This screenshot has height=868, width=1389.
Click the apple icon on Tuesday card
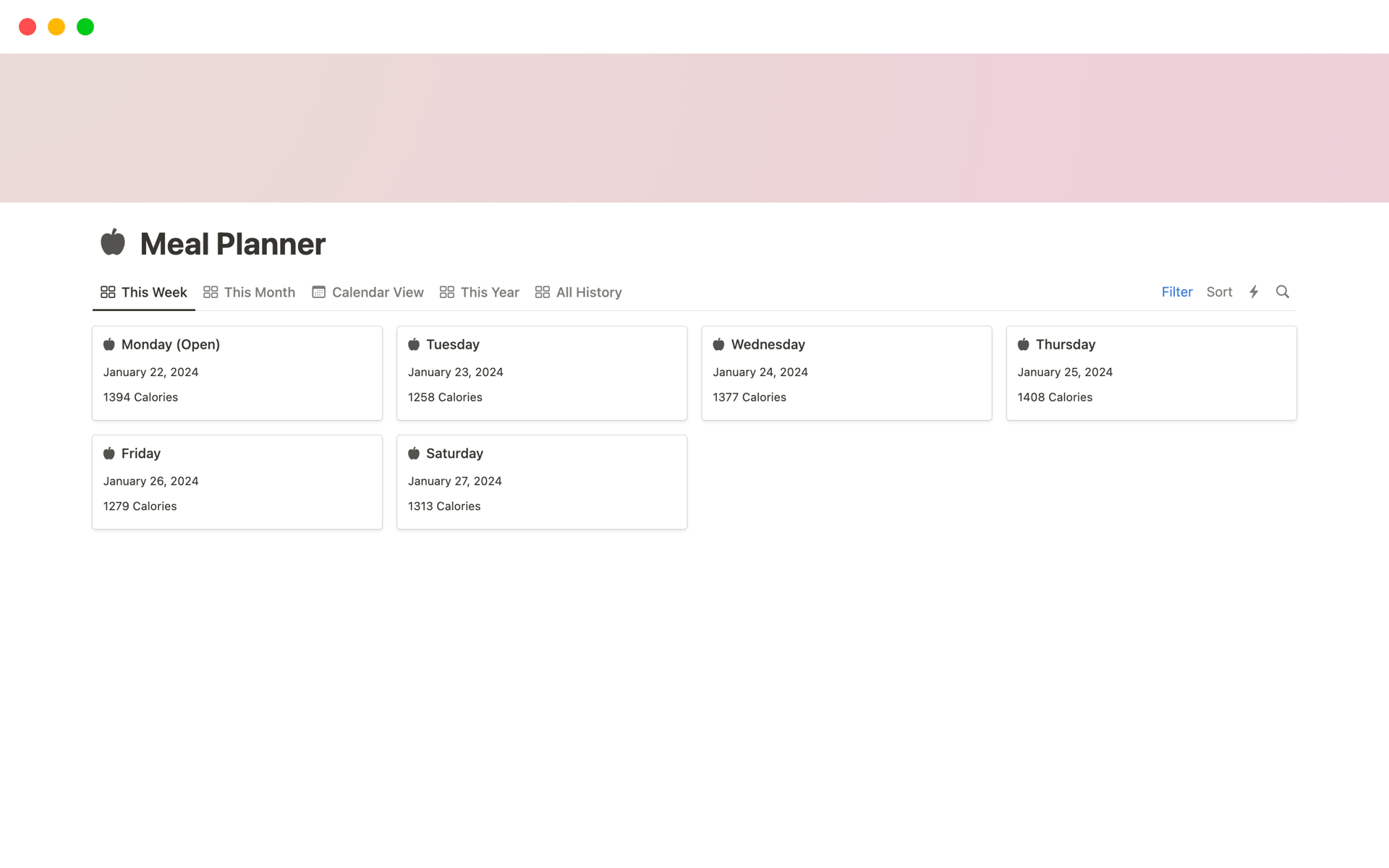pos(414,344)
